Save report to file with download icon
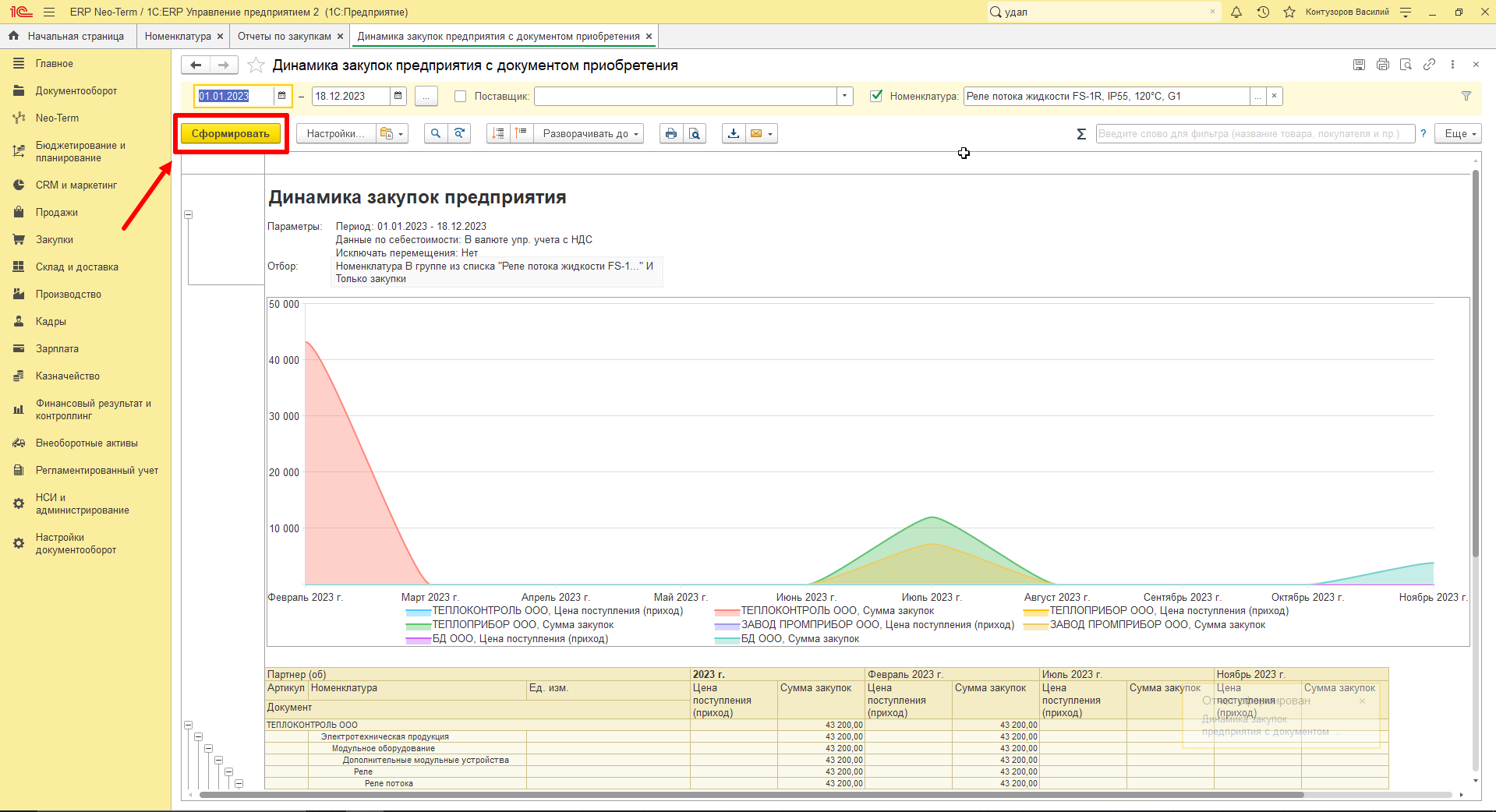The image size is (1496, 812). [x=734, y=134]
